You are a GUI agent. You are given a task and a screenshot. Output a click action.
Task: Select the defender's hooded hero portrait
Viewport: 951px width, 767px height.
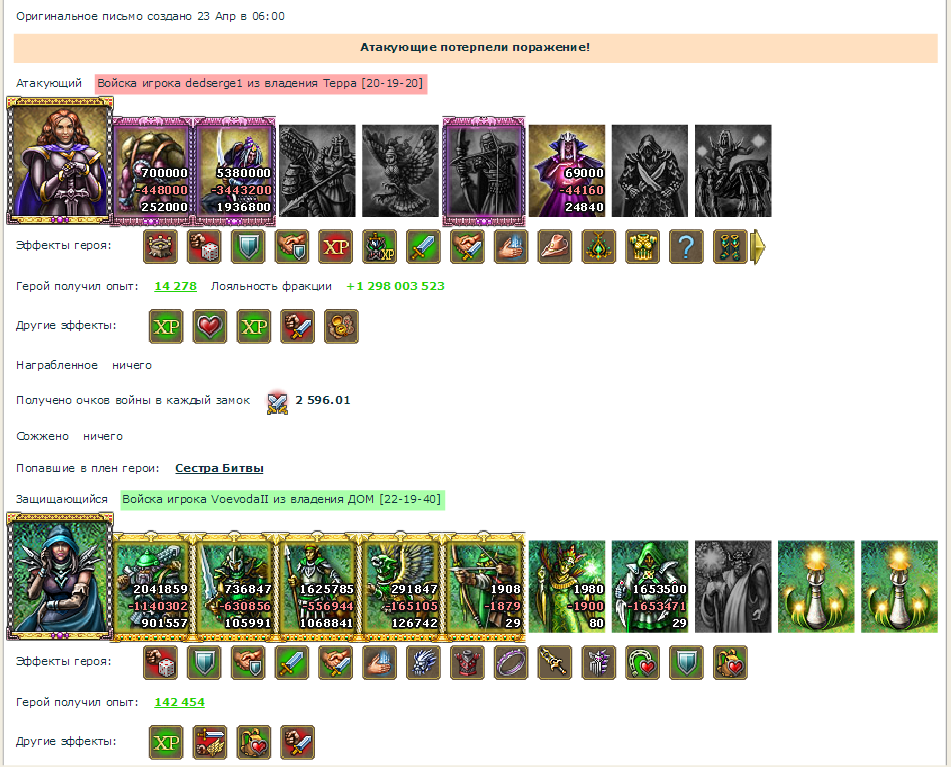pyautogui.click(x=59, y=577)
